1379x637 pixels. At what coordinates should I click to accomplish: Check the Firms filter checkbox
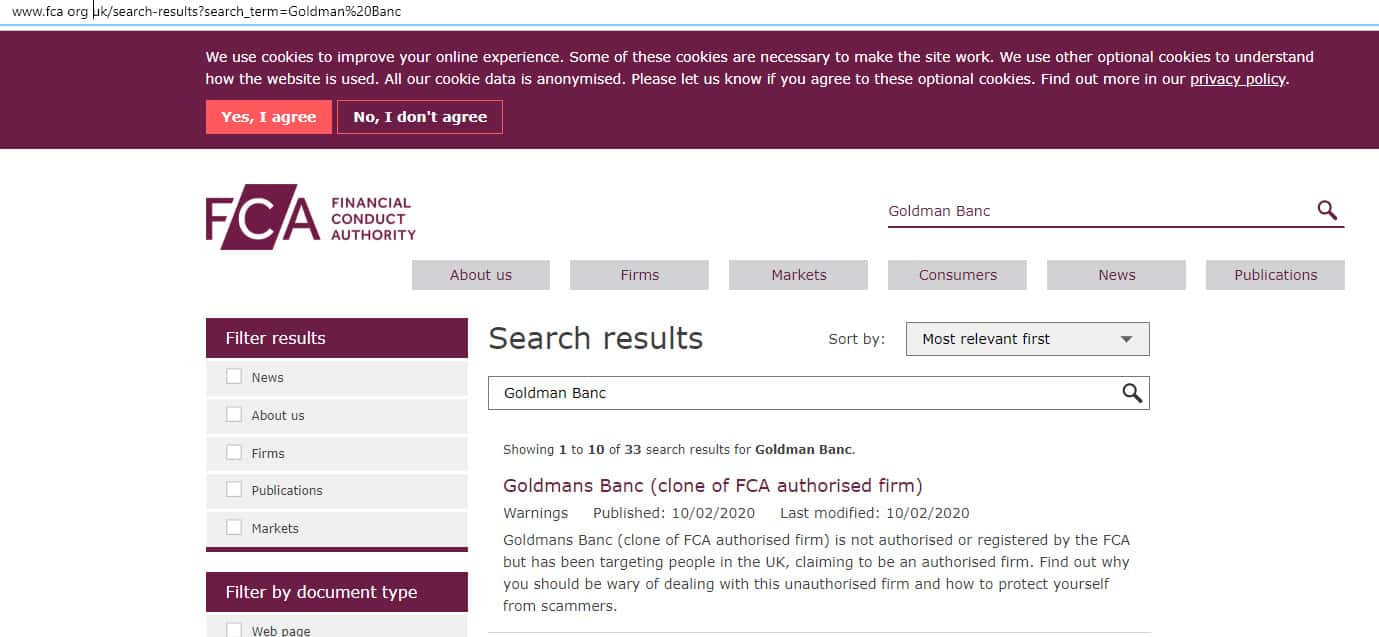pyautogui.click(x=234, y=453)
